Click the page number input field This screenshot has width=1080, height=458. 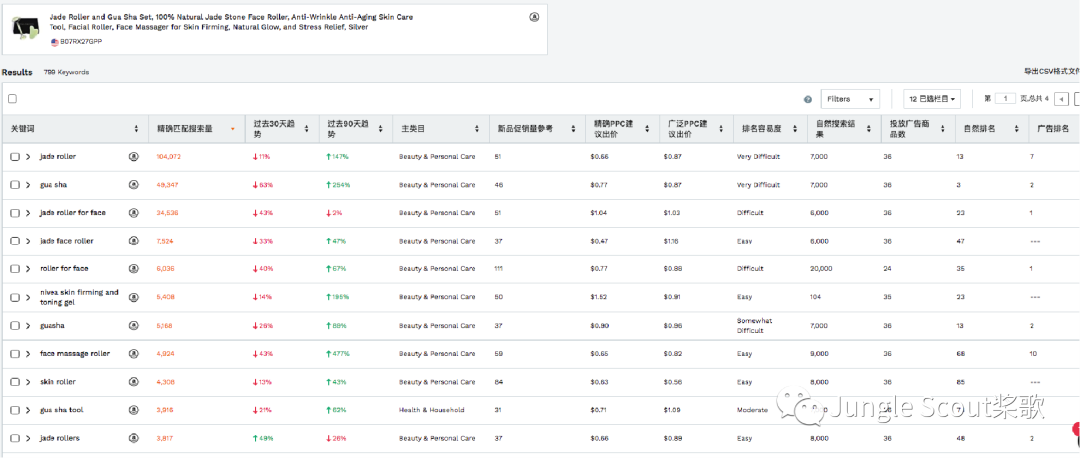[1005, 99]
